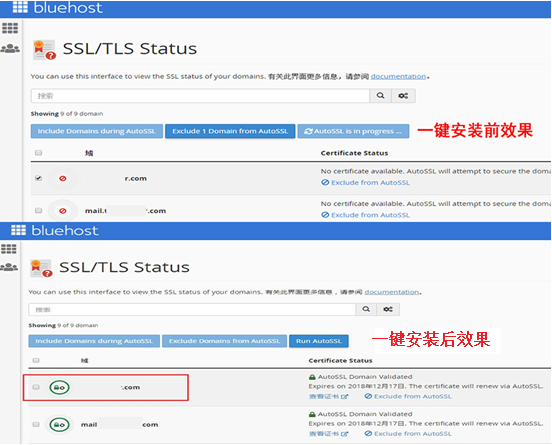The height and width of the screenshot is (445, 552).
Task: Click the bluehost logo text in top header
Action: 68,7
